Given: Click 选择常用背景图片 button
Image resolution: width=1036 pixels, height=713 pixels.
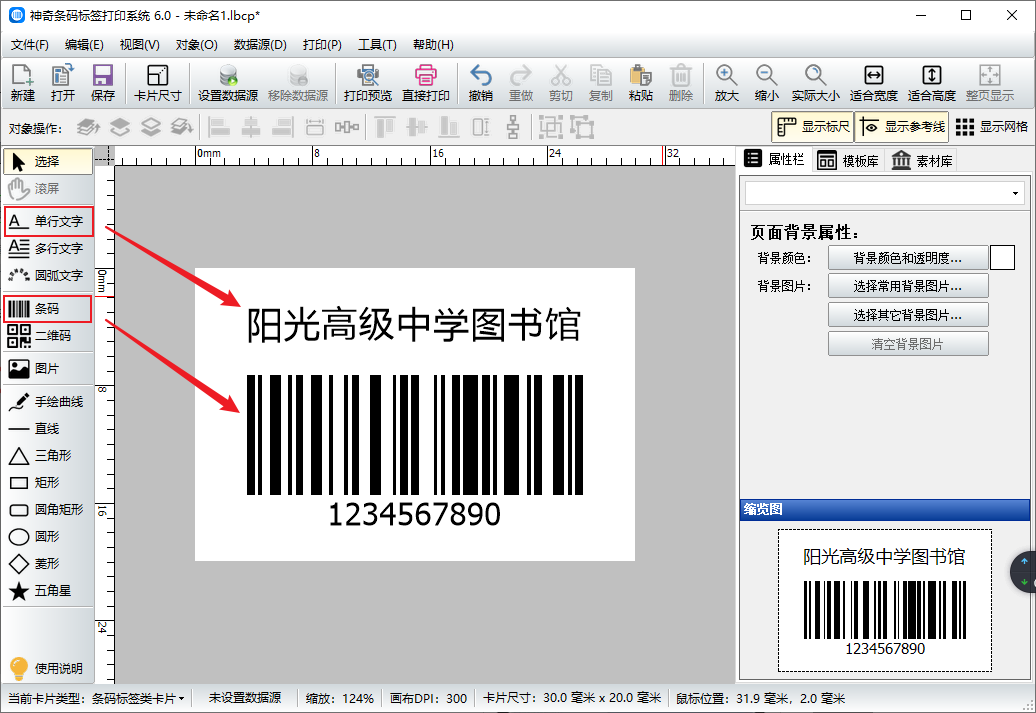Looking at the screenshot, I should (908, 286).
